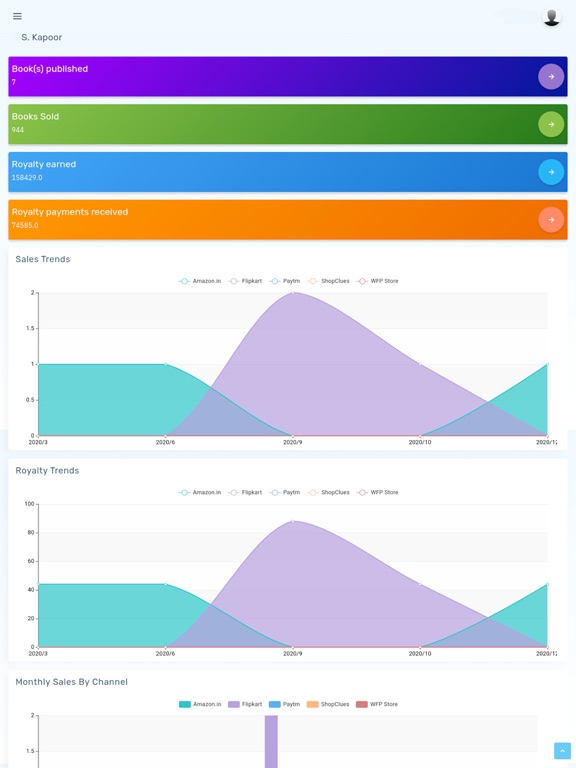This screenshot has height=768, width=576.
Task: Click arrow on Books Sold card
Action: point(551,124)
